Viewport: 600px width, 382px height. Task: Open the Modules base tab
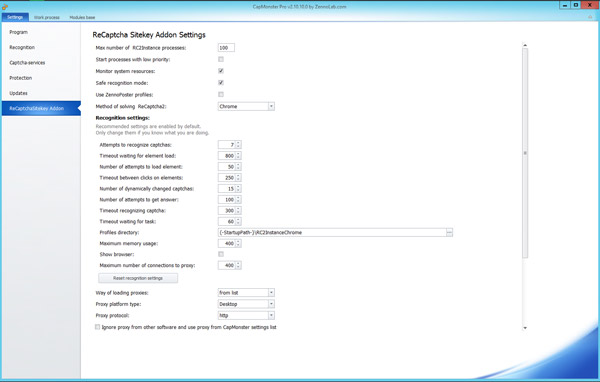pyautogui.click(x=82, y=17)
